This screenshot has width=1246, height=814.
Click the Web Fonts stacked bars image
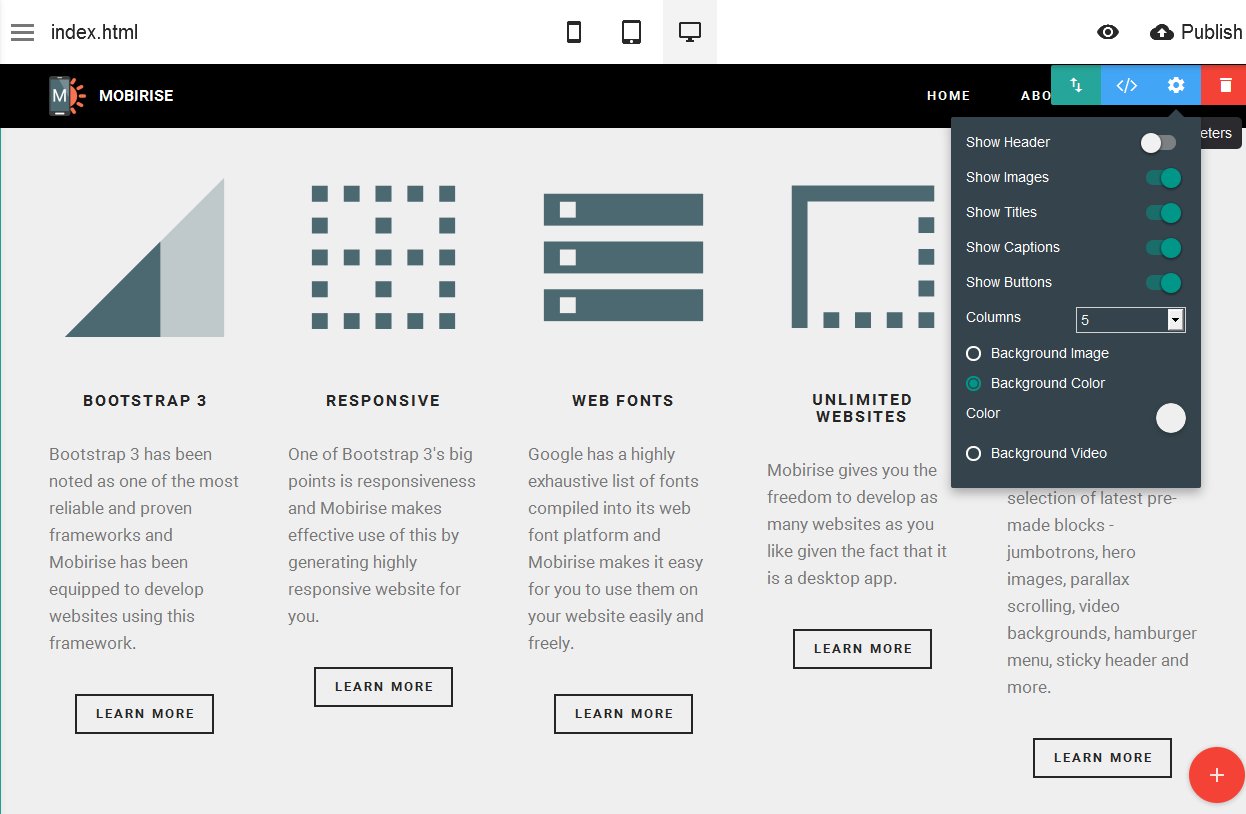pyautogui.click(x=623, y=257)
